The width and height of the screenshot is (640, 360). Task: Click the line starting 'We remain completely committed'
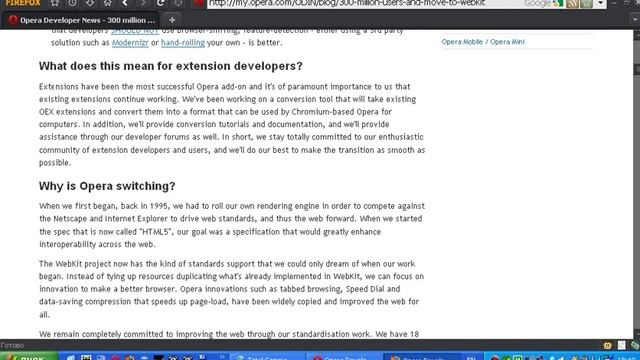point(229,334)
